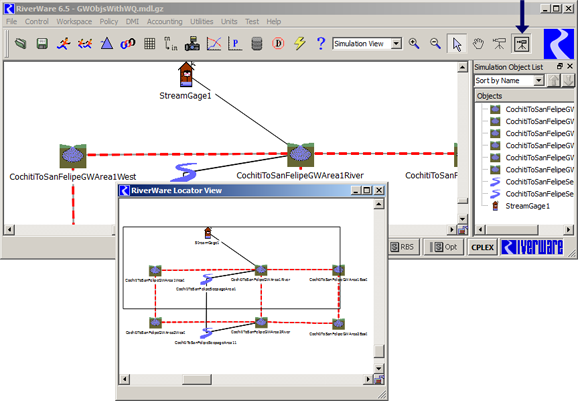Maximize the RiverWare Locator View window
The image size is (578, 401).
point(367,190)
